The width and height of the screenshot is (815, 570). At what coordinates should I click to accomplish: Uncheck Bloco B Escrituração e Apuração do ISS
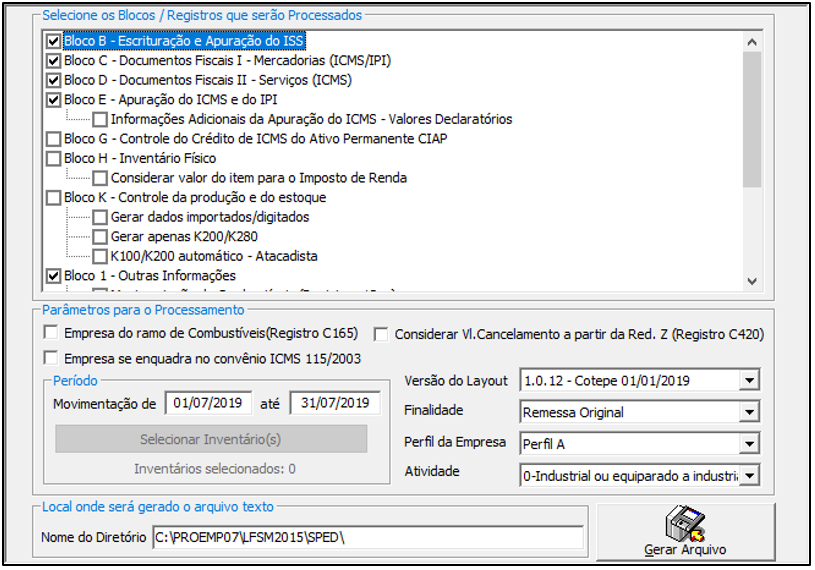tap(54, 42)
